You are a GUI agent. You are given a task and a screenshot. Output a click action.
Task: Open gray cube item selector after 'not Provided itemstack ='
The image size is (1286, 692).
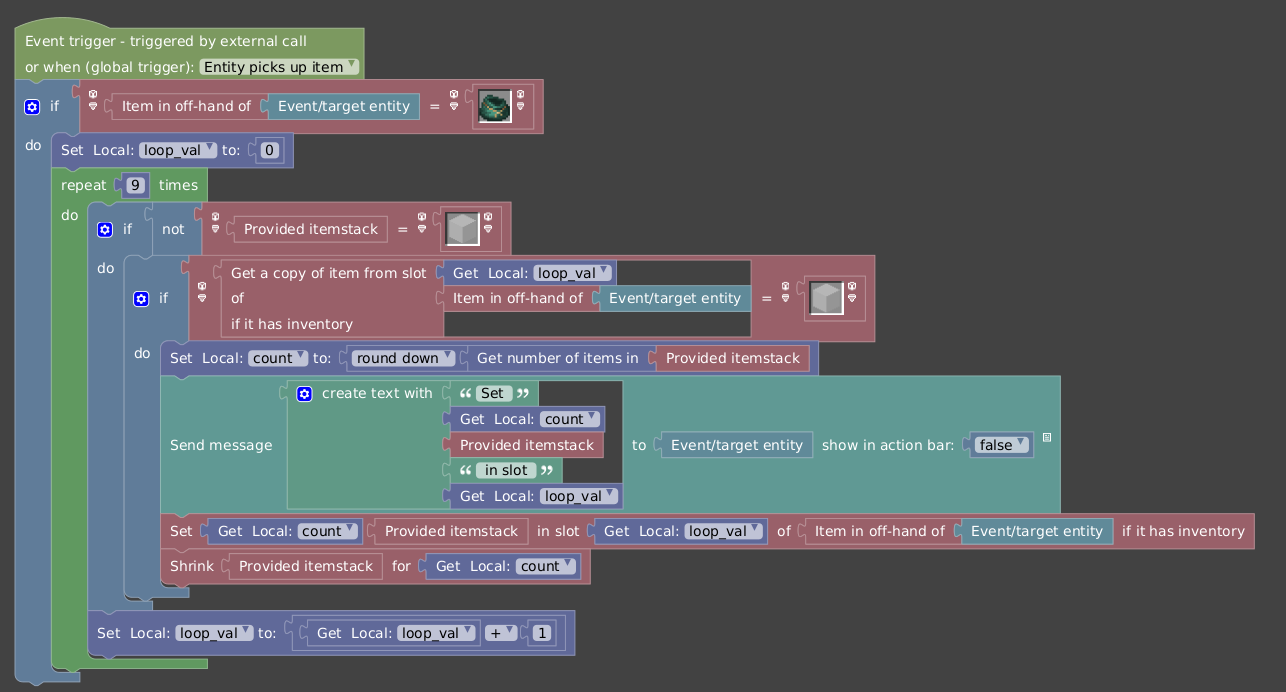tap(463, 229)
